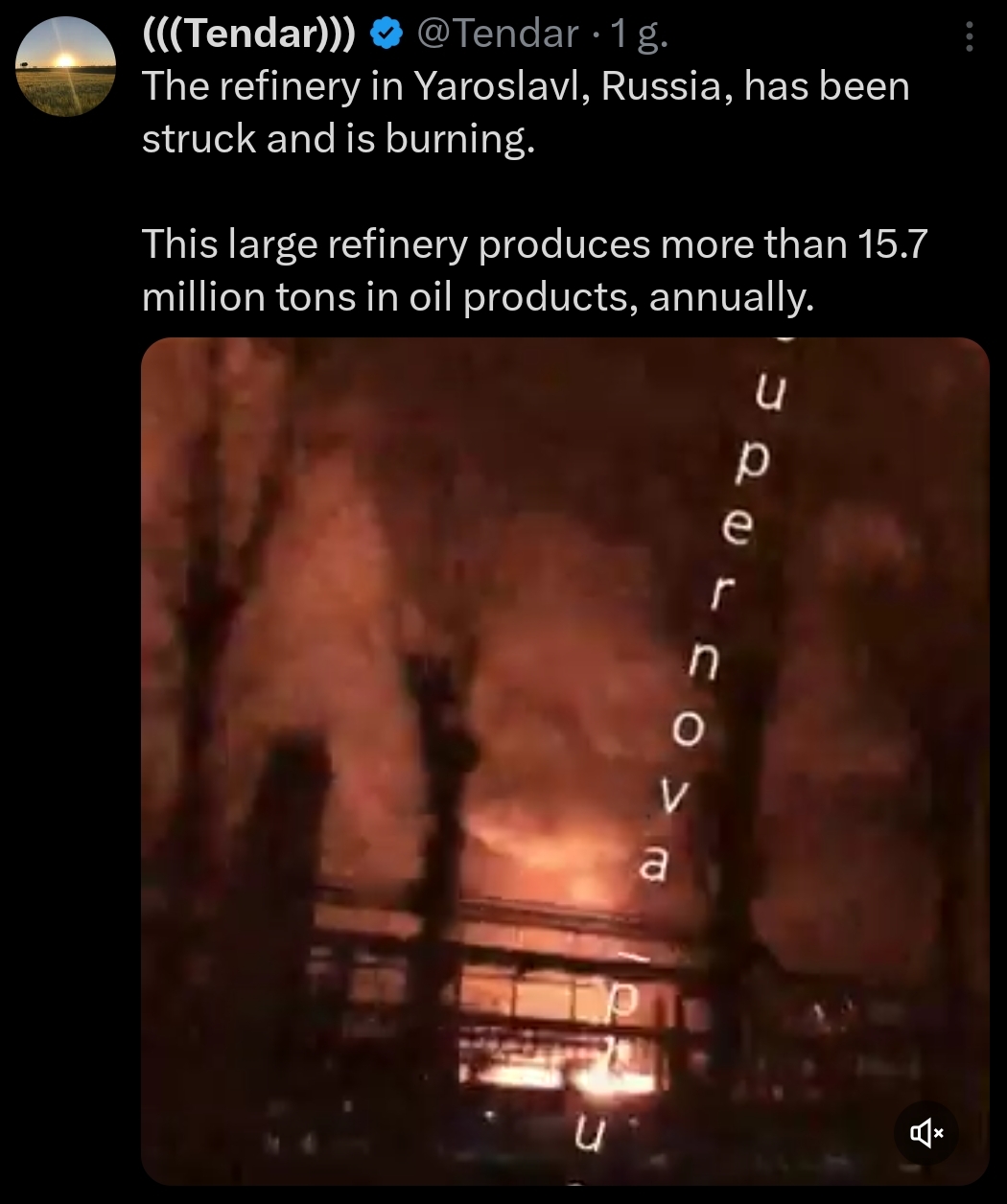Open the three-dot more options menu
Image resolution: width=1007 pixels, height=1204 pixels.
pos(970,37)
